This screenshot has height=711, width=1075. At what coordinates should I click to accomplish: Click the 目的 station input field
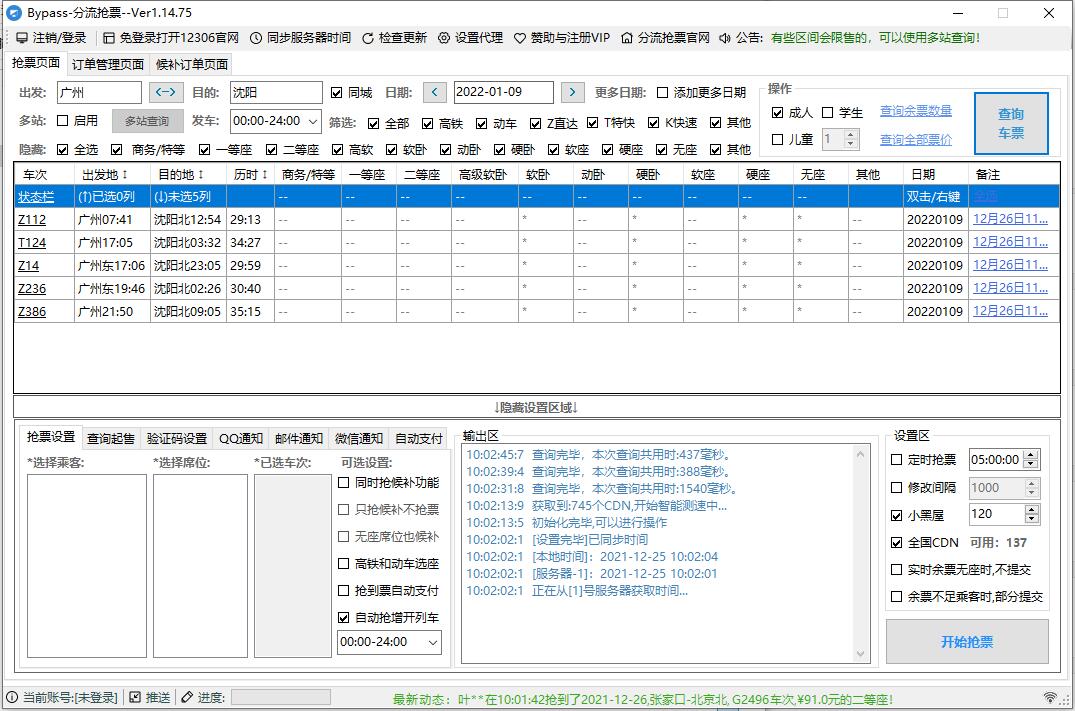coord(276,93)
